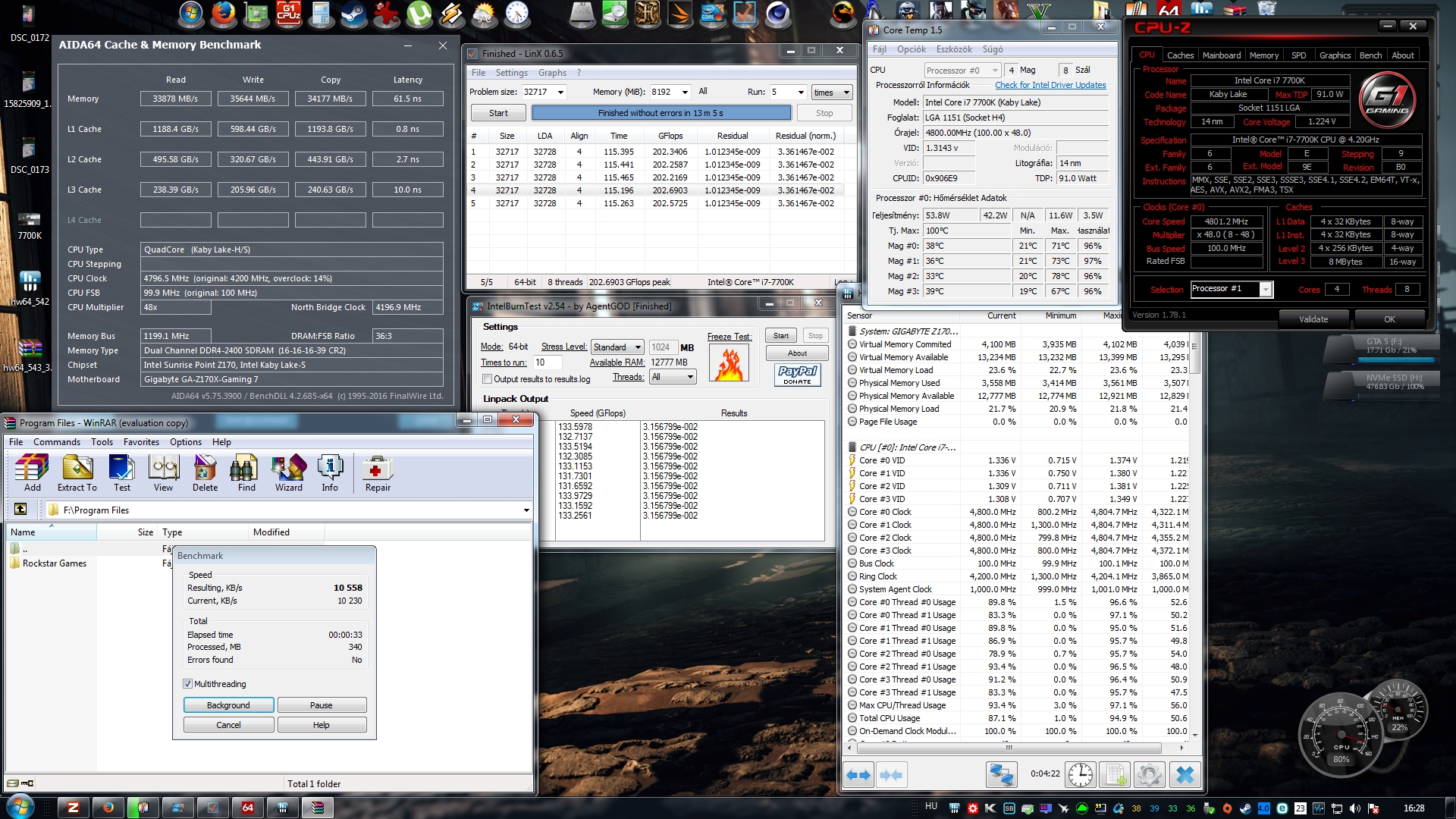Click the volume speaker tray icon
The width and height of the screenshot is (1456, 819).
coord(1355,808)
